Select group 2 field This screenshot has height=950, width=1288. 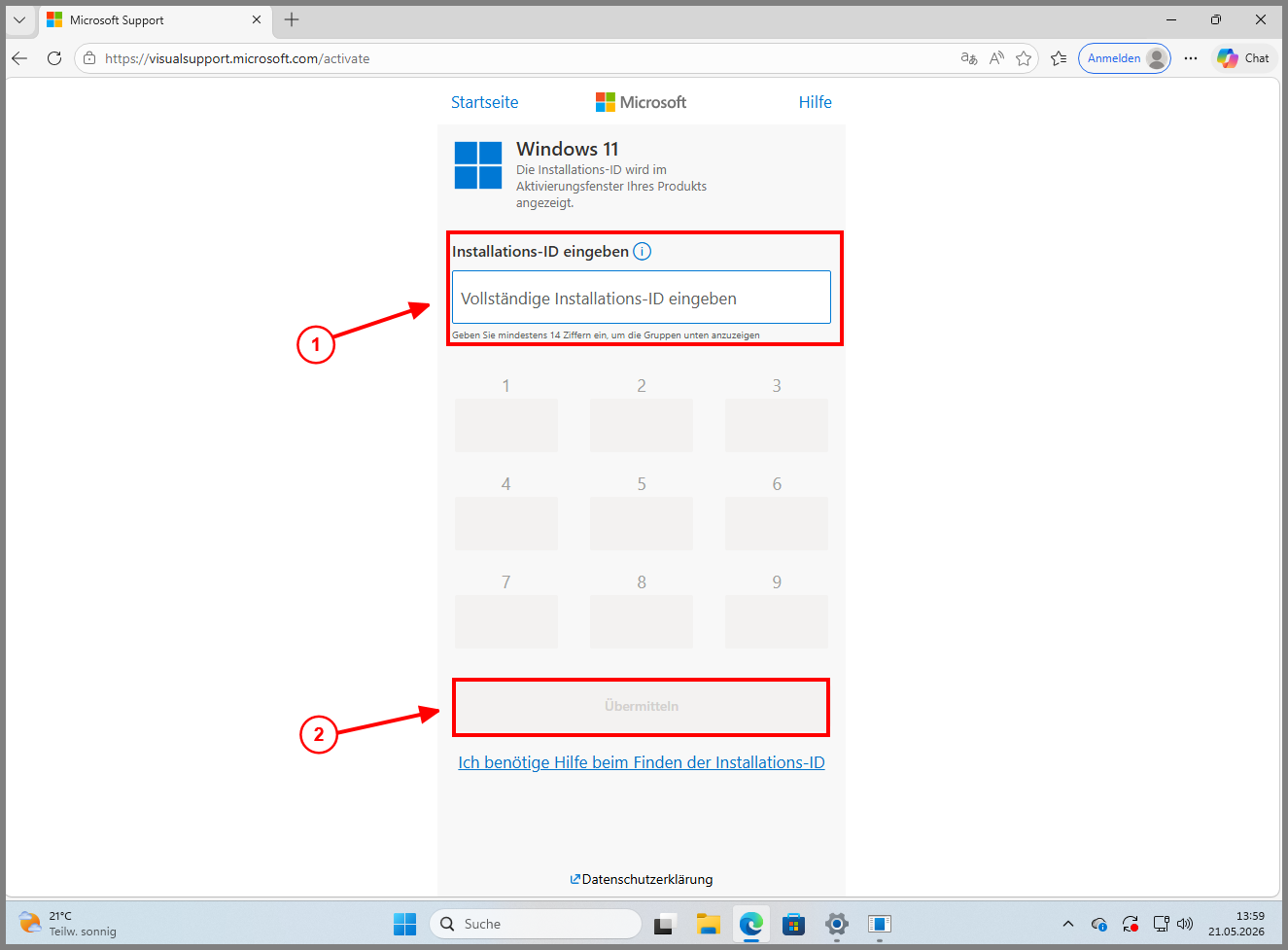(642, 425)
